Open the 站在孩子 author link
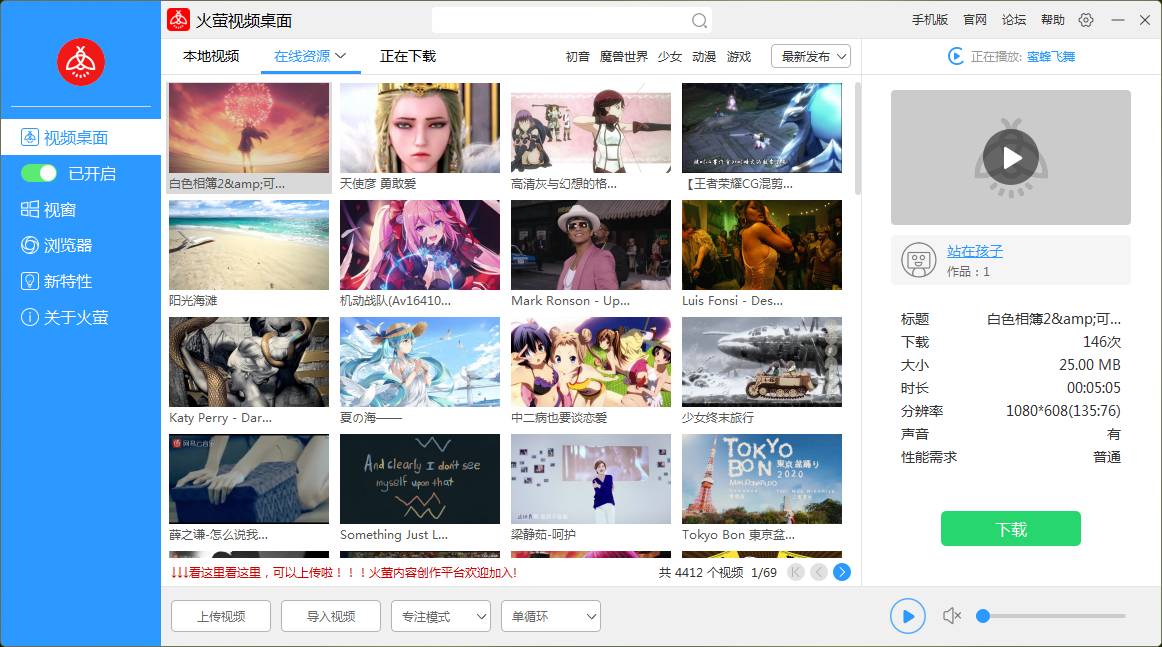 975,251
